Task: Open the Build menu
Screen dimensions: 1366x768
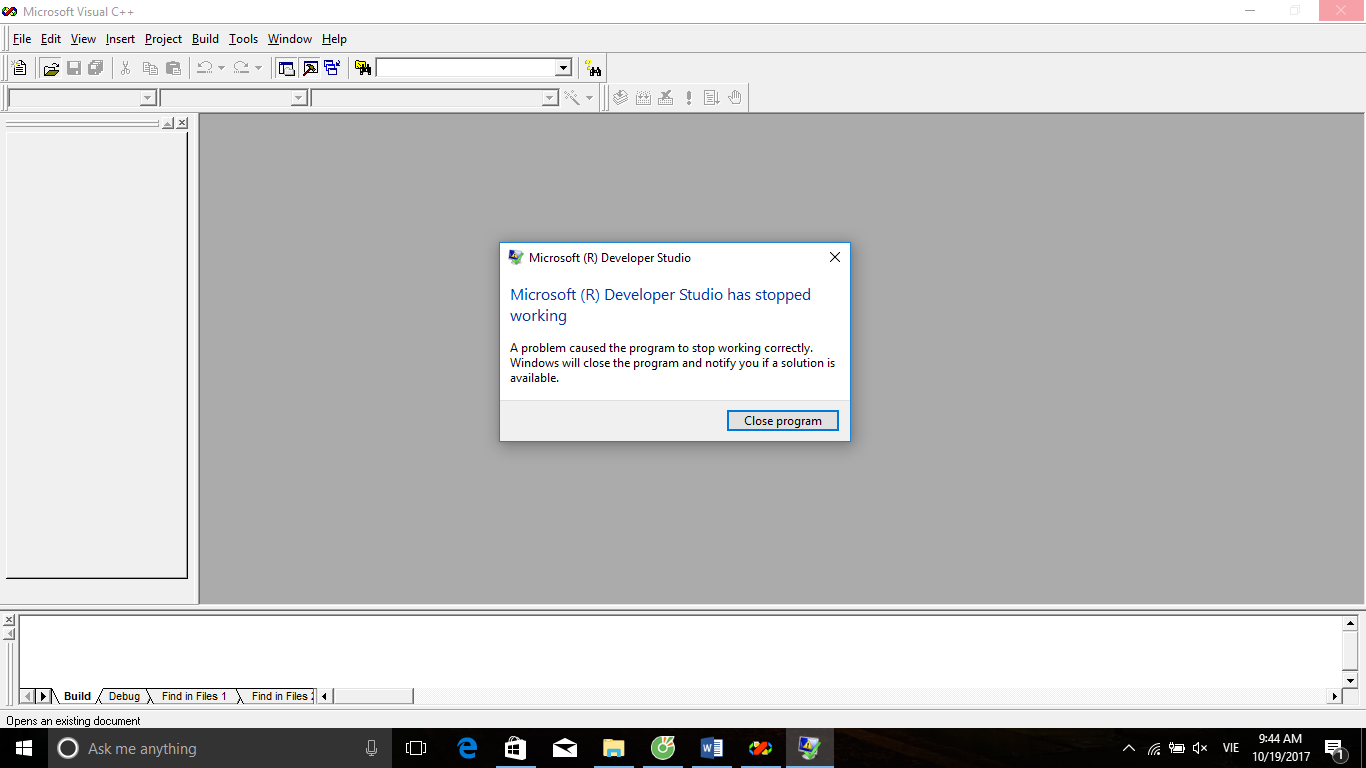Action: tap(205, 39)
